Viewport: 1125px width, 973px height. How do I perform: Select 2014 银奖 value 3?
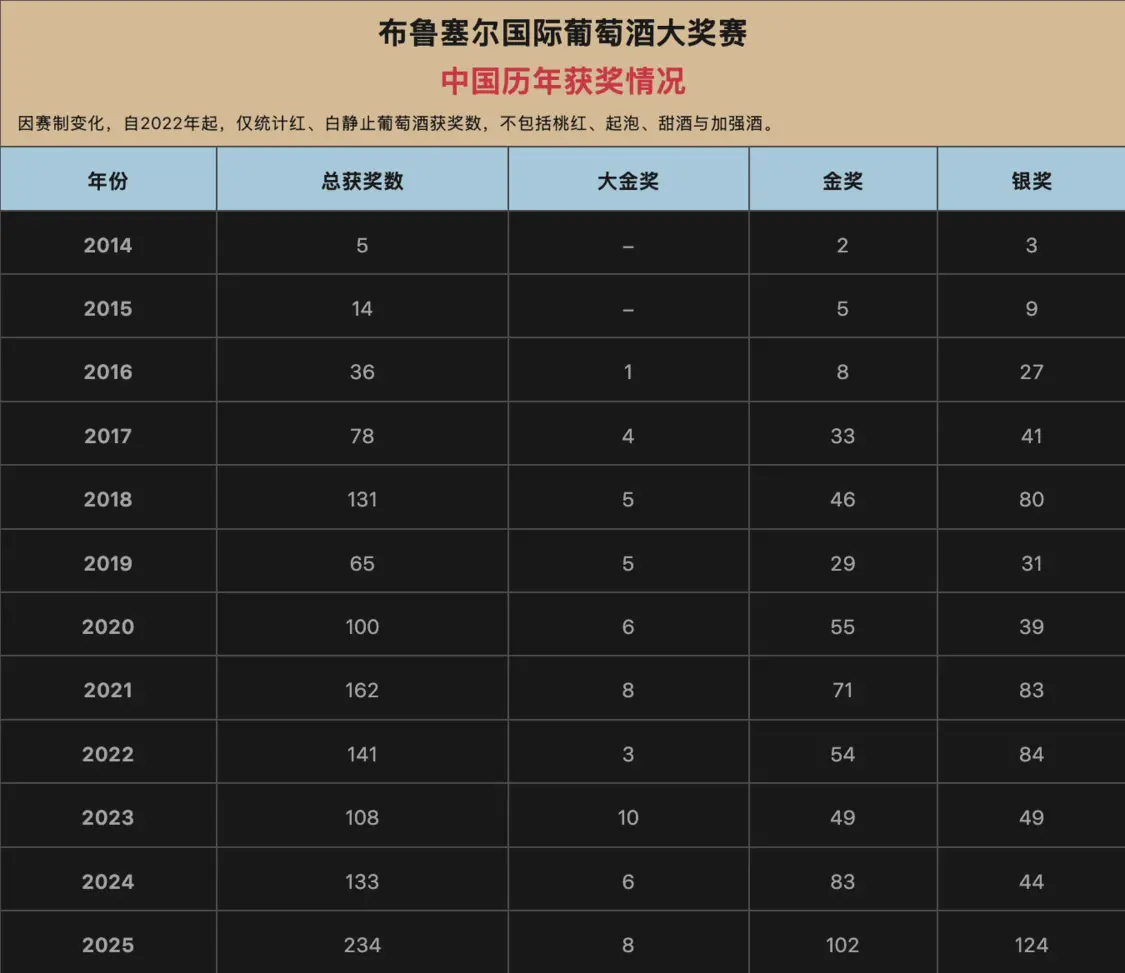click(x=1031, y=245)
